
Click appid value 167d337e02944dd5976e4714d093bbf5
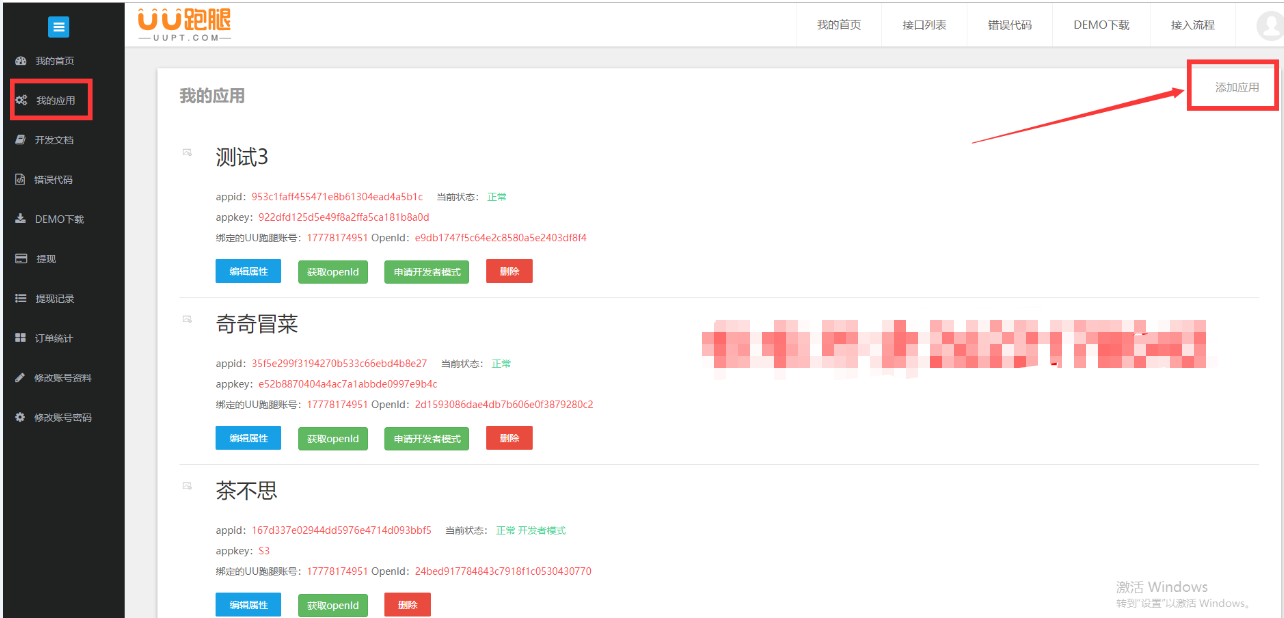coord(341,531)
